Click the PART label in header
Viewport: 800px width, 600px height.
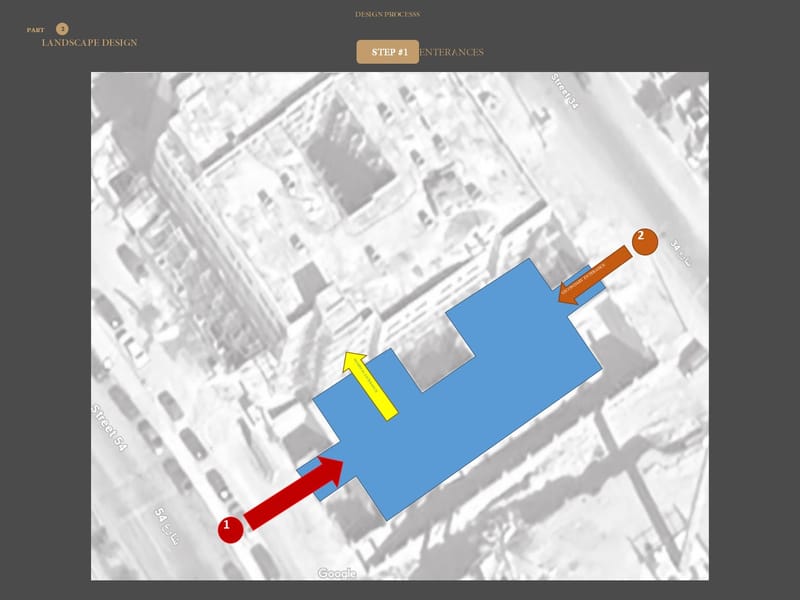35,30
